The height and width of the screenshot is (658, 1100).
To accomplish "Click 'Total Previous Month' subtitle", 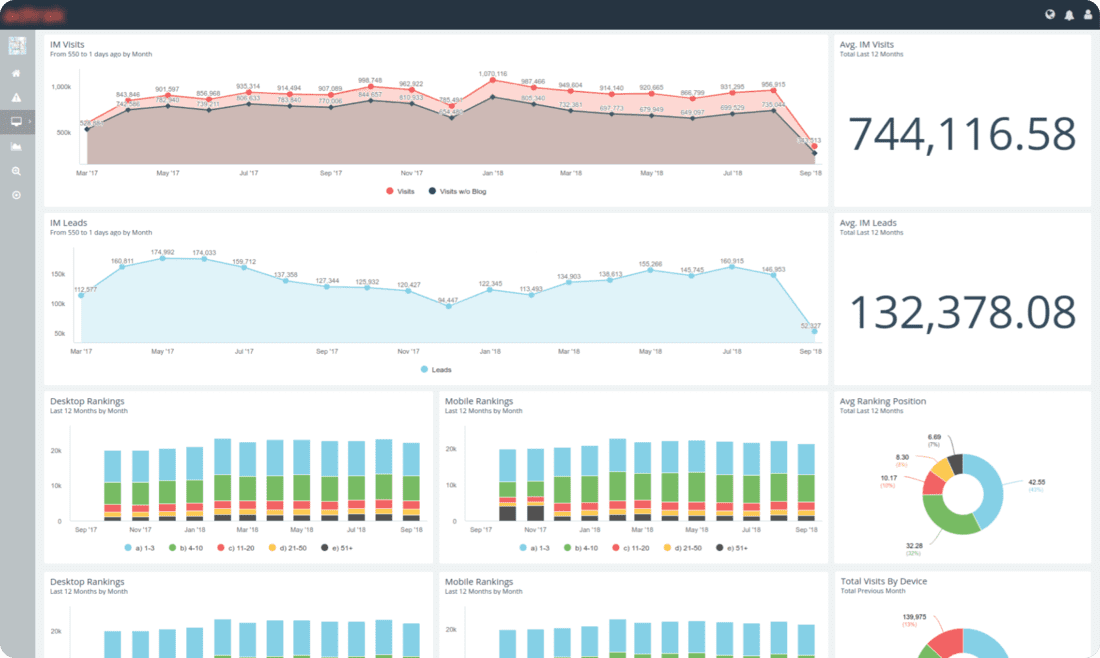I will tap(873, 591).
